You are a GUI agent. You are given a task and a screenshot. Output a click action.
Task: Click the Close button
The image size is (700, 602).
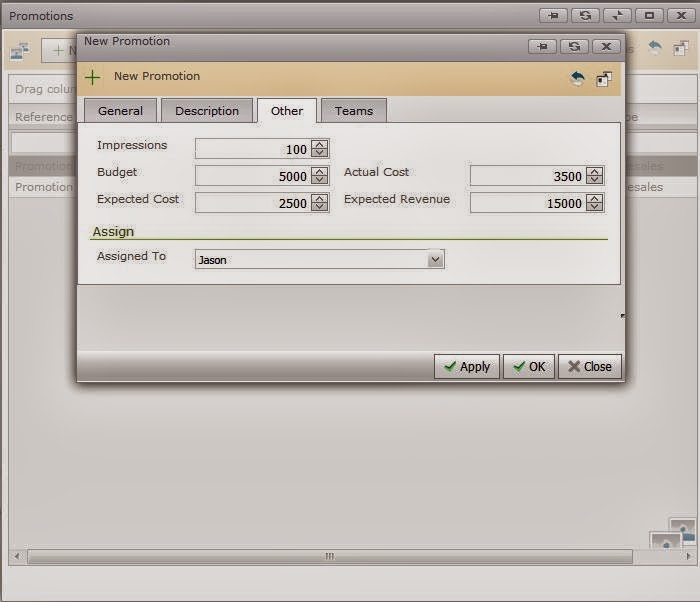click(x=590, y=367)
